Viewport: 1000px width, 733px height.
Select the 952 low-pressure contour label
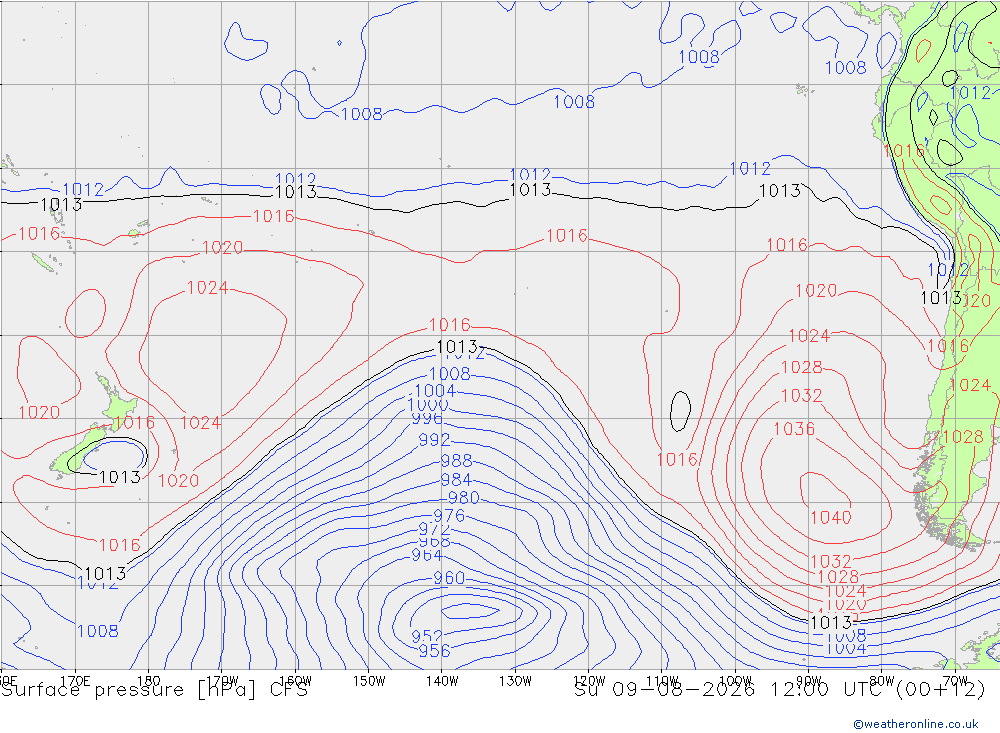427,636
